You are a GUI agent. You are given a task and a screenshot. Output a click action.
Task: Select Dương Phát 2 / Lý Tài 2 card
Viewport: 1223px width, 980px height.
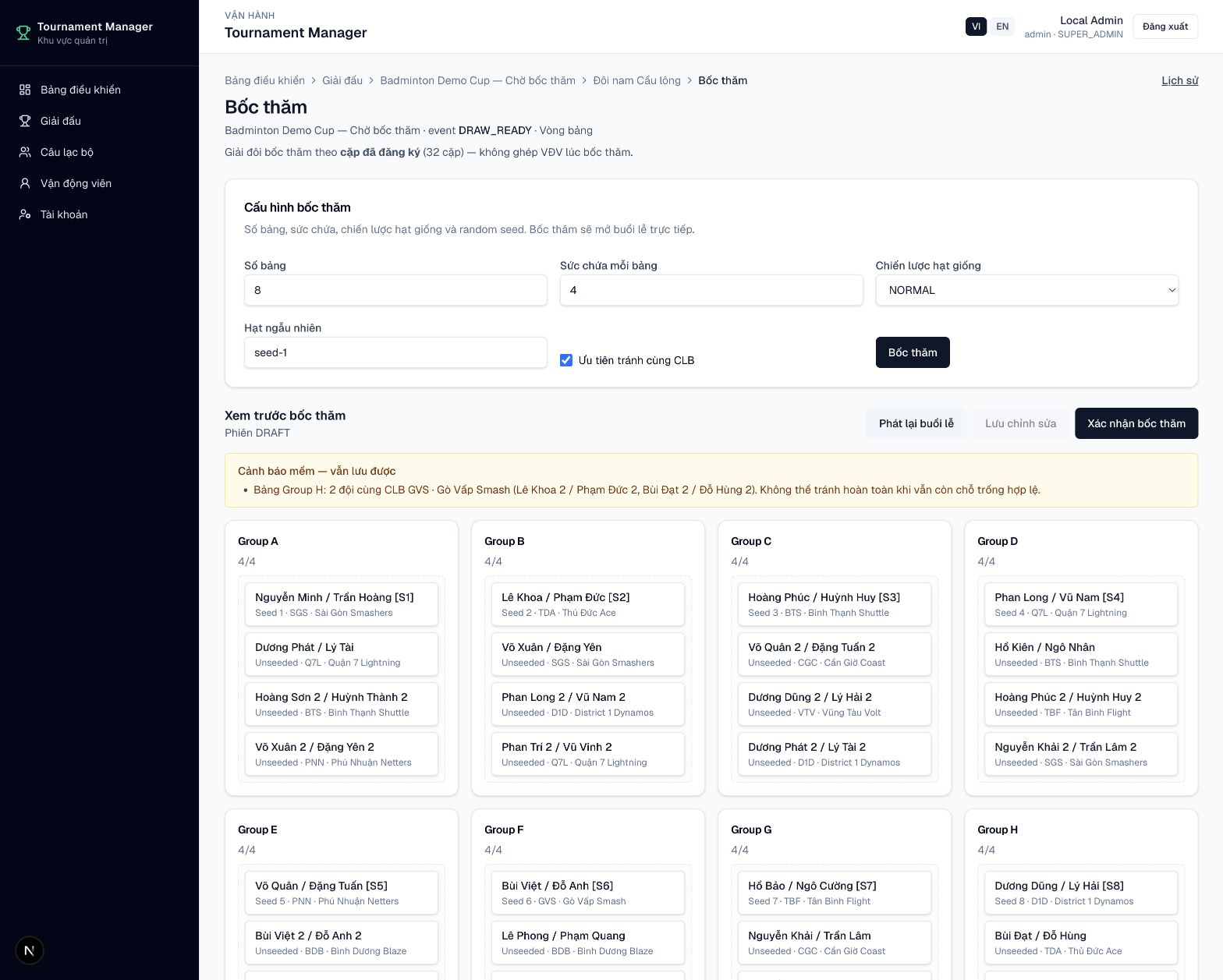(835, 754)
